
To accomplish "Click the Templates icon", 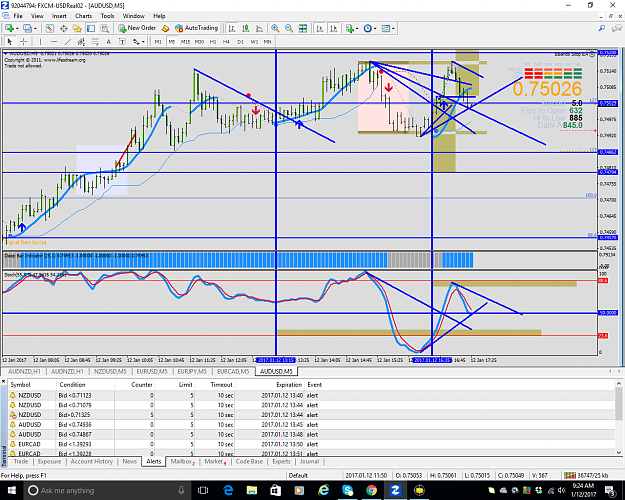I will pyautogui.click(x=385, y=28).
